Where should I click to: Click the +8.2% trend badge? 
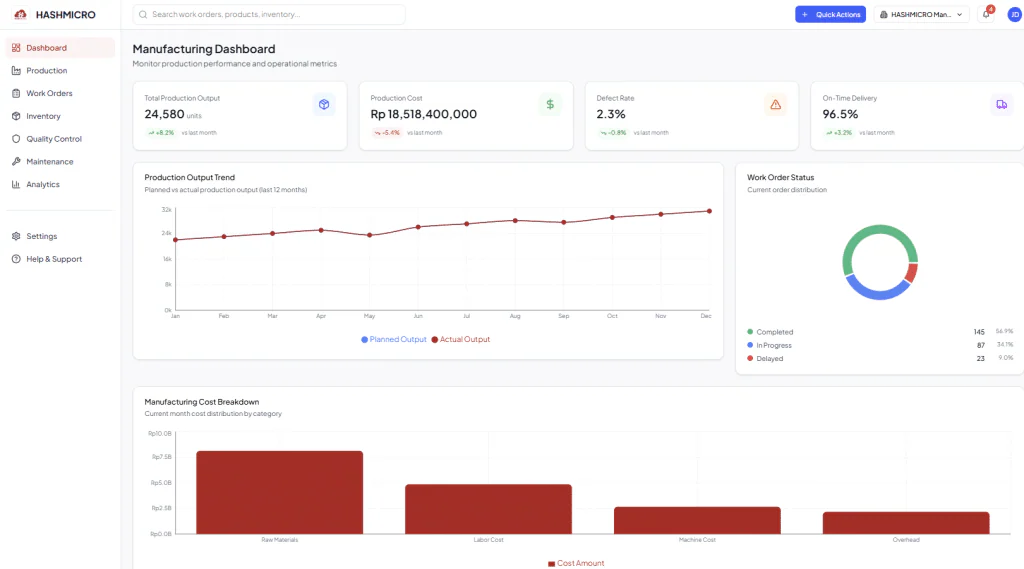coord(161,133)
